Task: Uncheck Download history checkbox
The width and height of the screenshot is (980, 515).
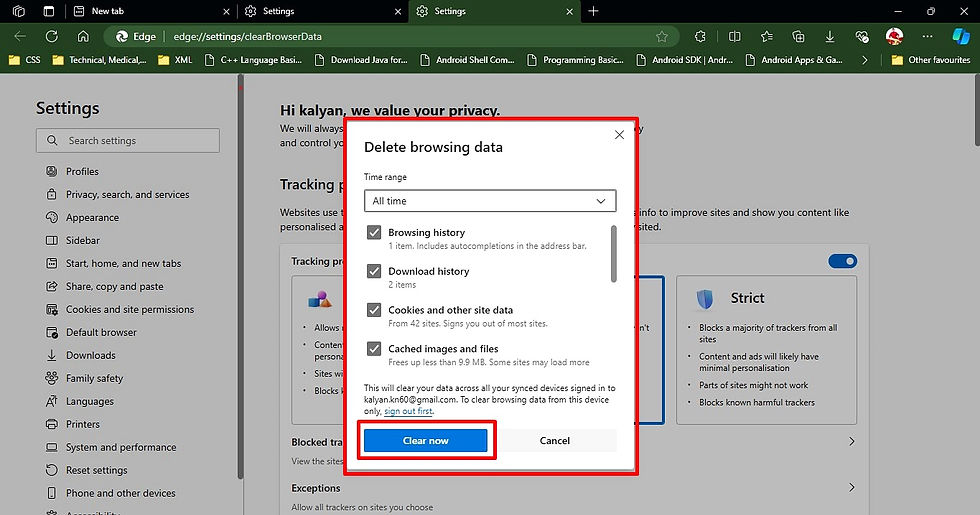Action: pyautogui.click(x=374, y=271)
